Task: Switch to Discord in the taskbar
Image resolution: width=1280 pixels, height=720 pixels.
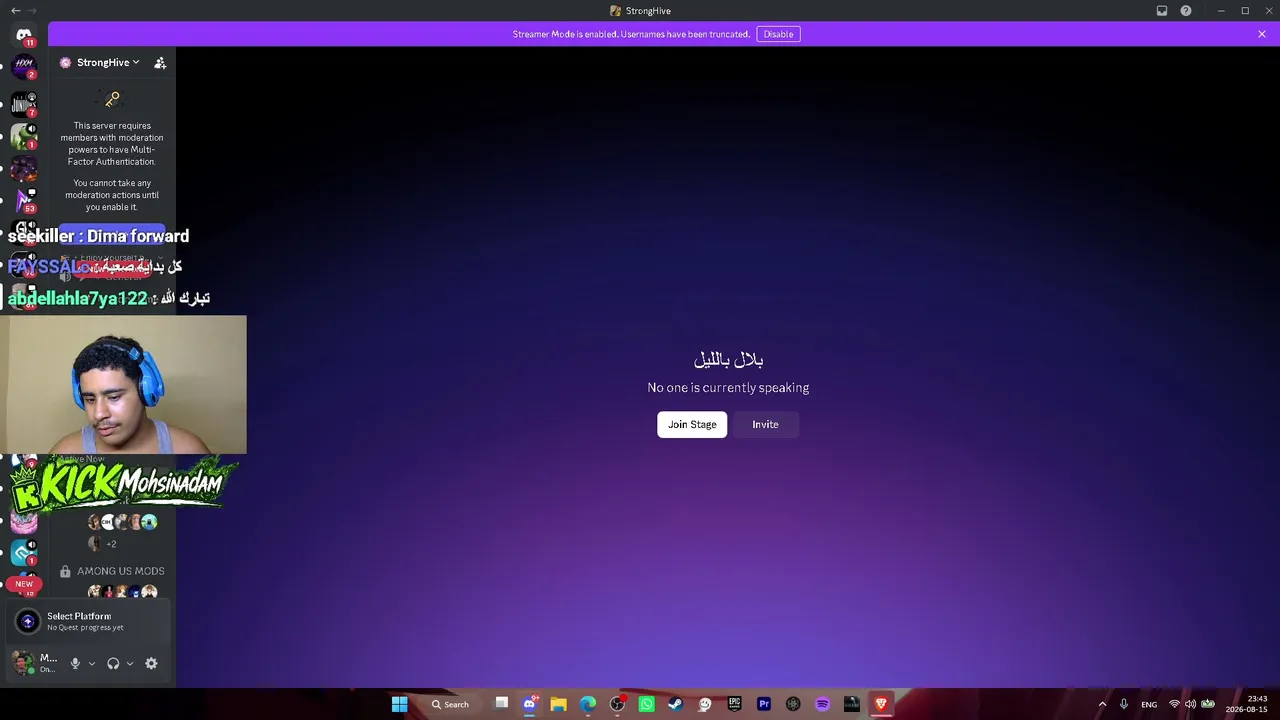Action: 530,704
